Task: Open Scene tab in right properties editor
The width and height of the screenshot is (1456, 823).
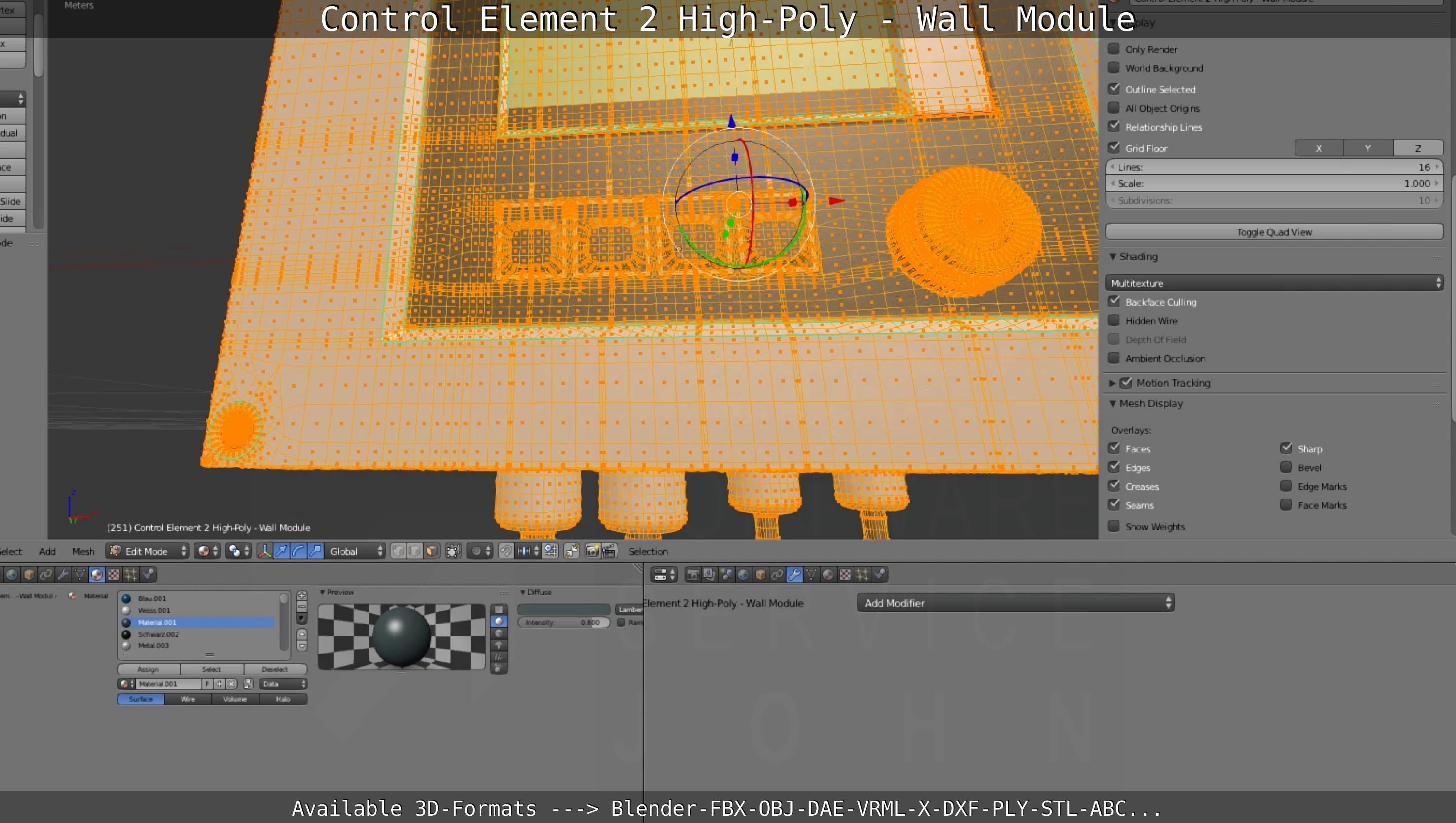Action: coord(726,575)
